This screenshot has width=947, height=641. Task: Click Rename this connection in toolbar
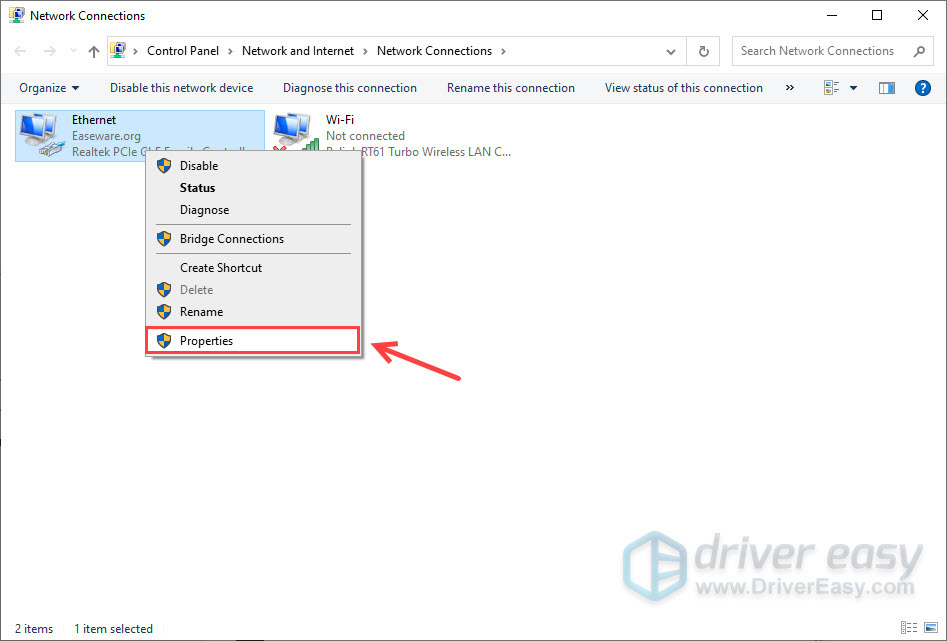(x=510, y=88)
